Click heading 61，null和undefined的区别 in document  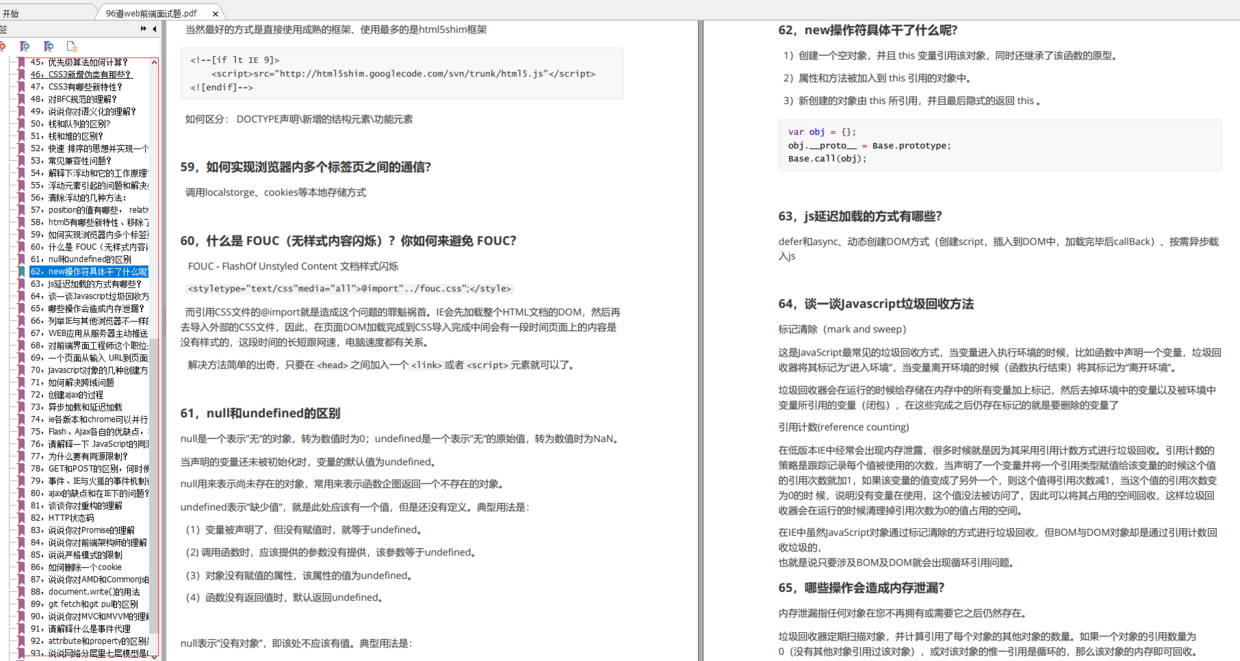tap(260, 413)
